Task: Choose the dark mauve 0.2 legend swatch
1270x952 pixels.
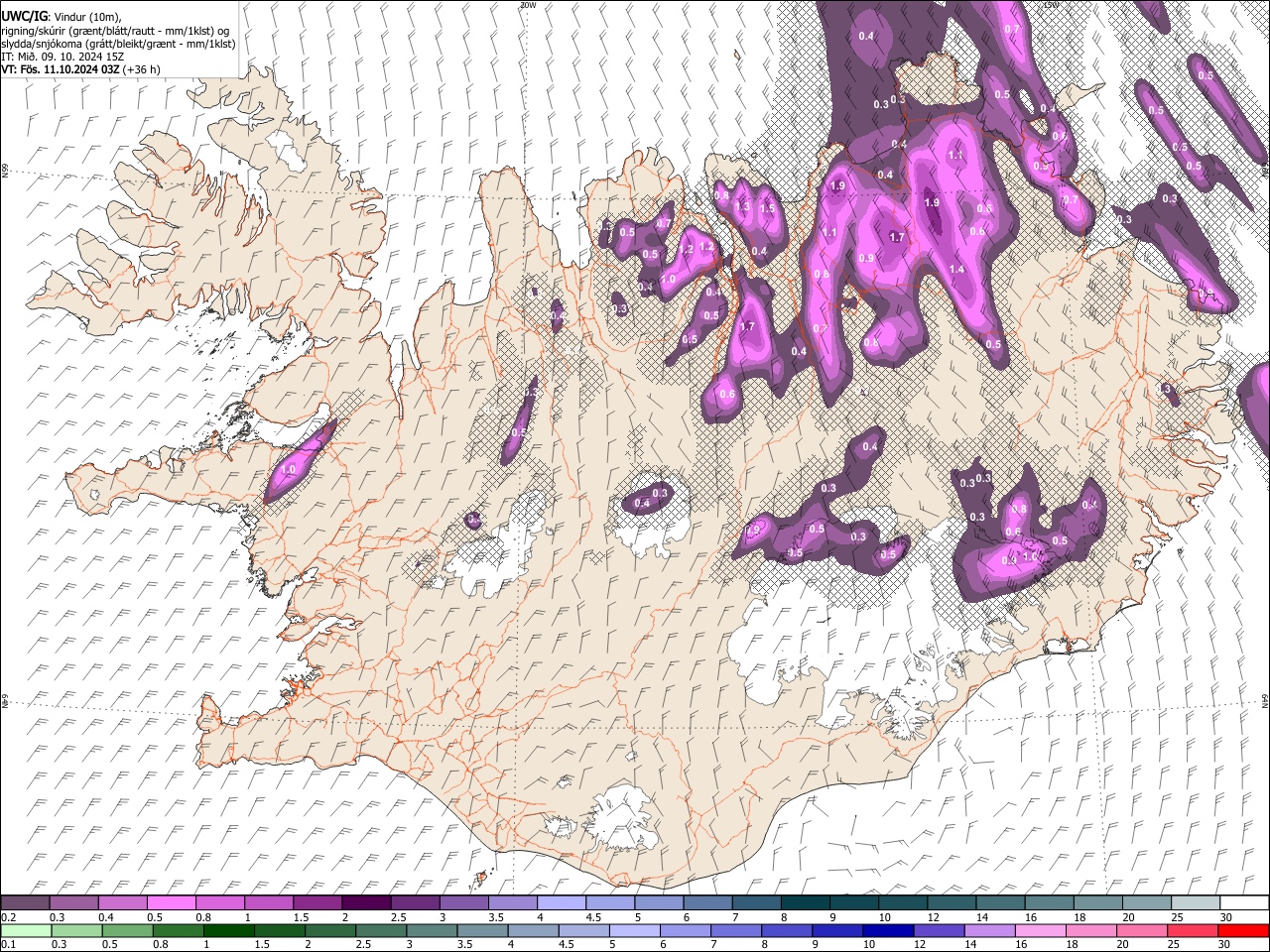Action: point(25,902)
